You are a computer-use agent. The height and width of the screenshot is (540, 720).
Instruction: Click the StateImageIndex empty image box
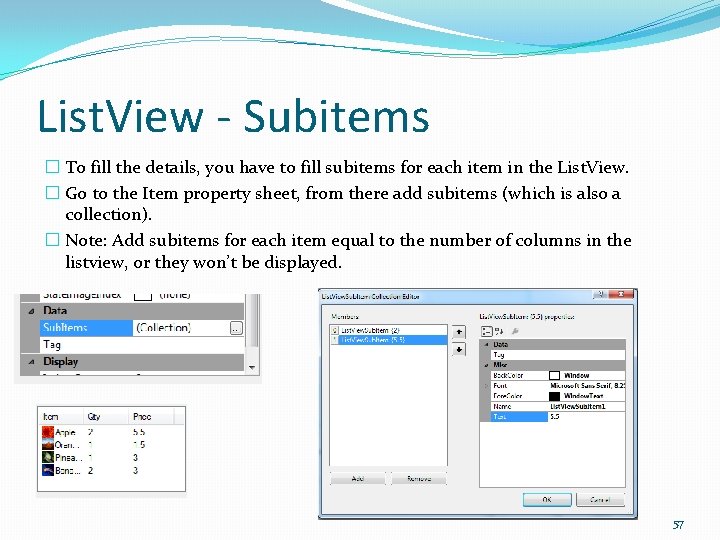coord(143,297)
